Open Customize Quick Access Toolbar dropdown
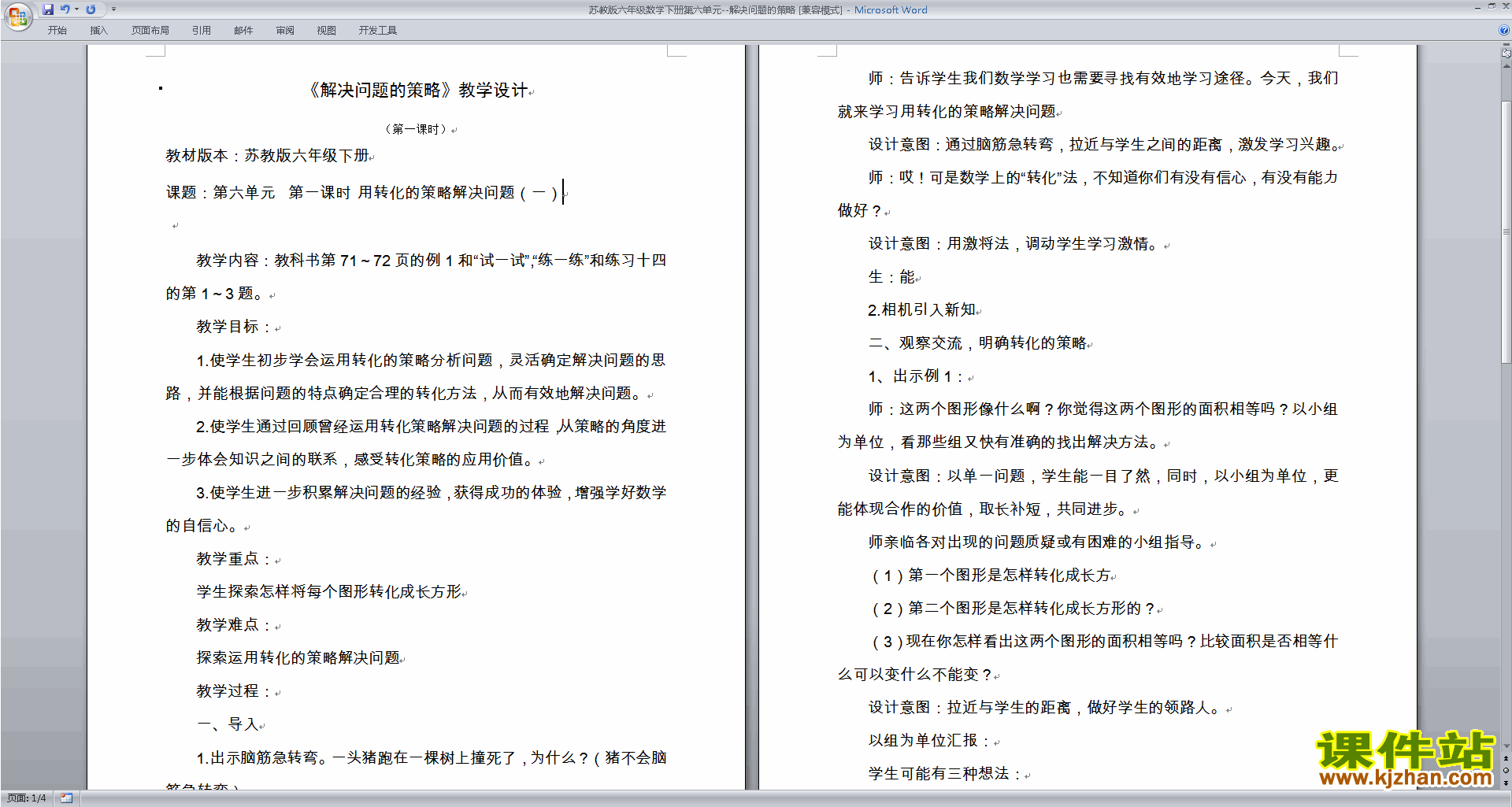This screenshot has height=807, width=1512. coord(113,9)
